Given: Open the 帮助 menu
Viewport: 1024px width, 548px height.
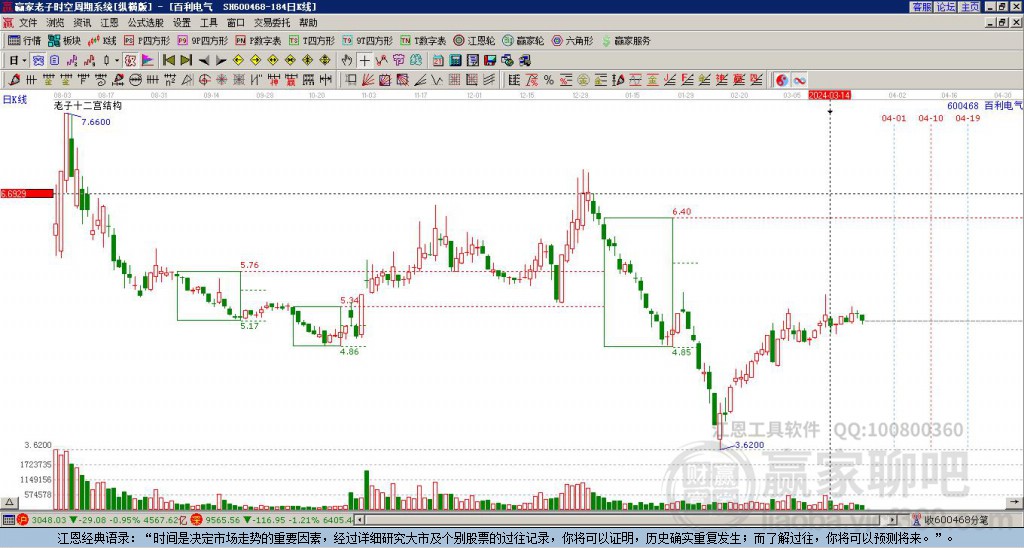Looking at the screenshot, I should click(x=308, y=23).
